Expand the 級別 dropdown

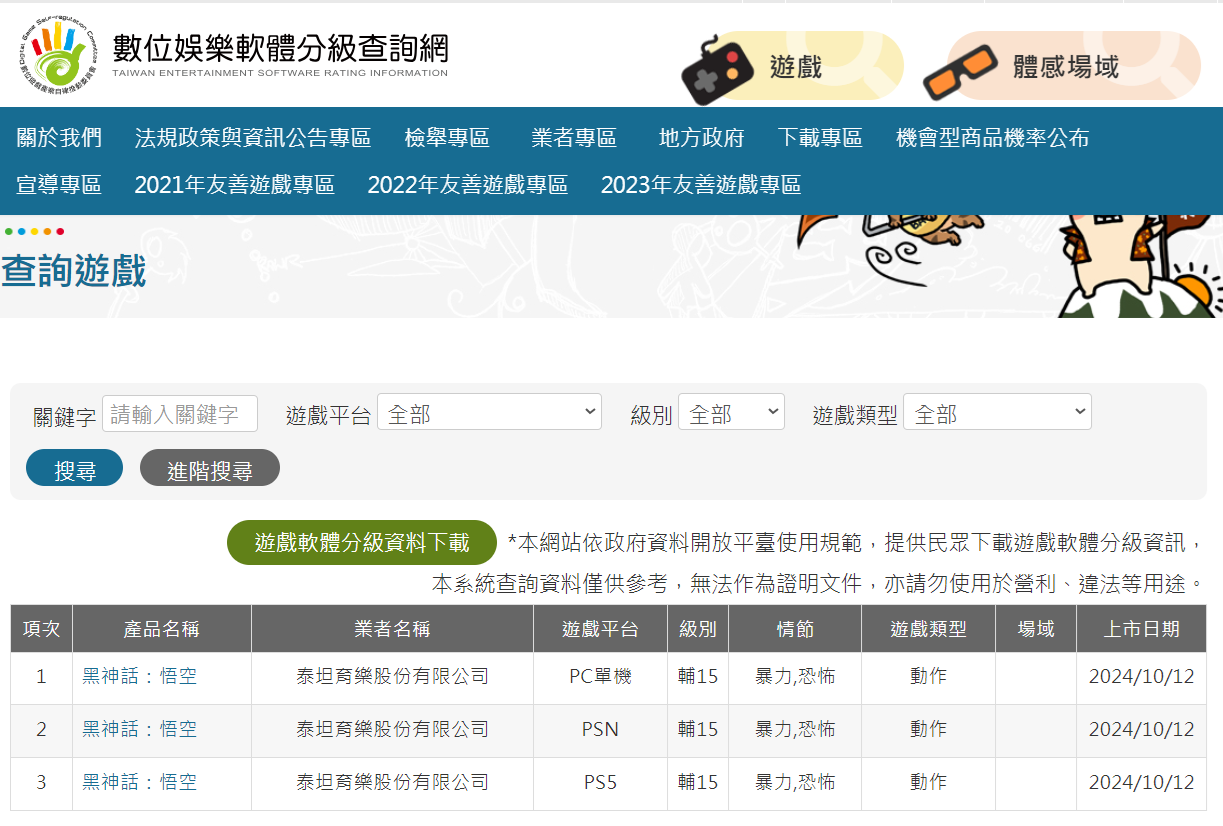pyautogui.click(x=731, y=412)
